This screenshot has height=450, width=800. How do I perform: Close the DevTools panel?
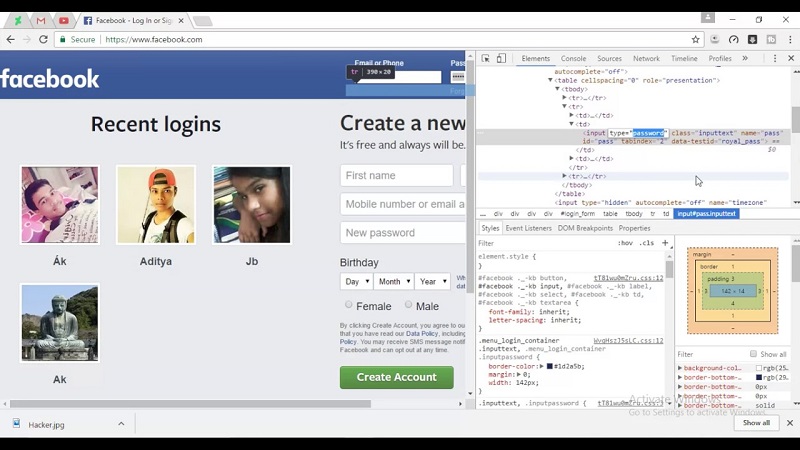coord(791,58)
